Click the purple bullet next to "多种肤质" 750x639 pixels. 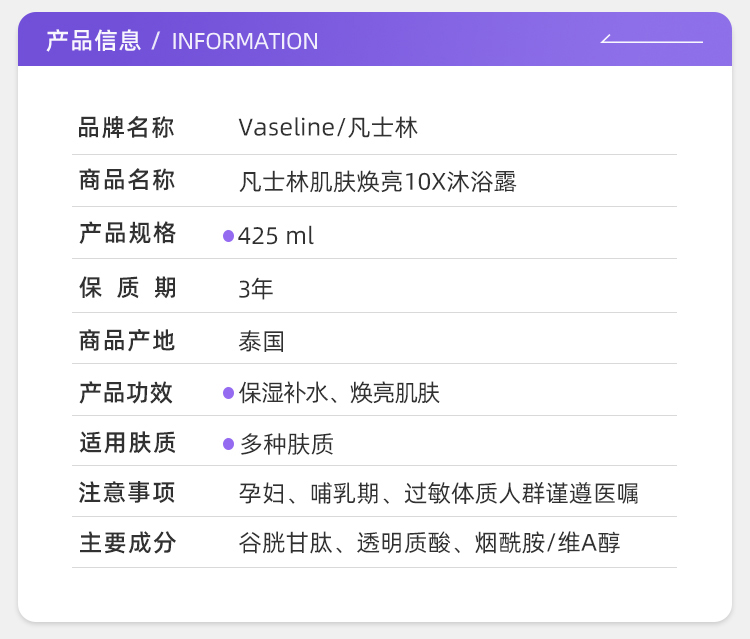click(x=228, y=444)
